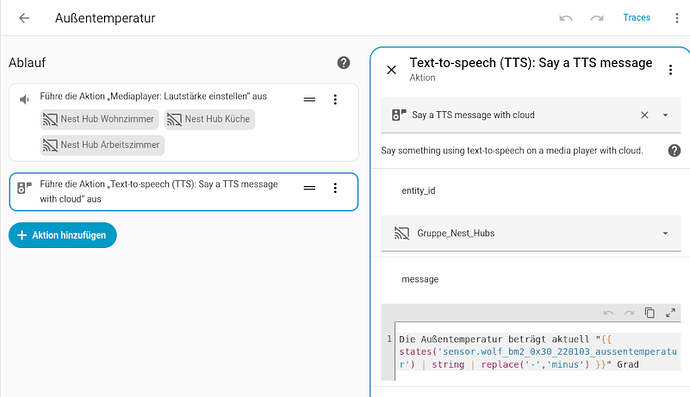Click the TTS speaker icon in action card
This screenshot has width=690, height=397.
click(24, 188)
